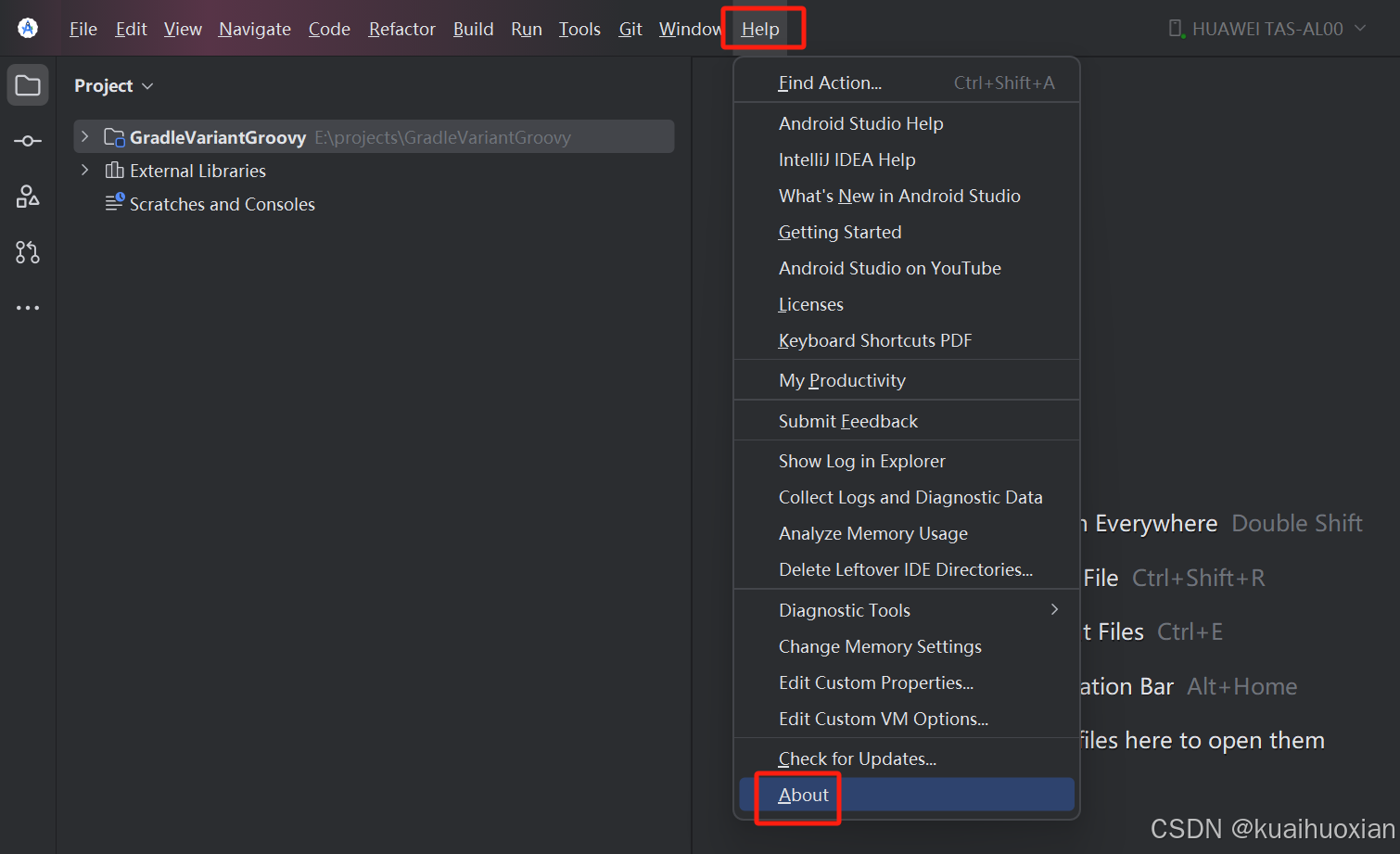Click the About menu entry

(802, 795)
